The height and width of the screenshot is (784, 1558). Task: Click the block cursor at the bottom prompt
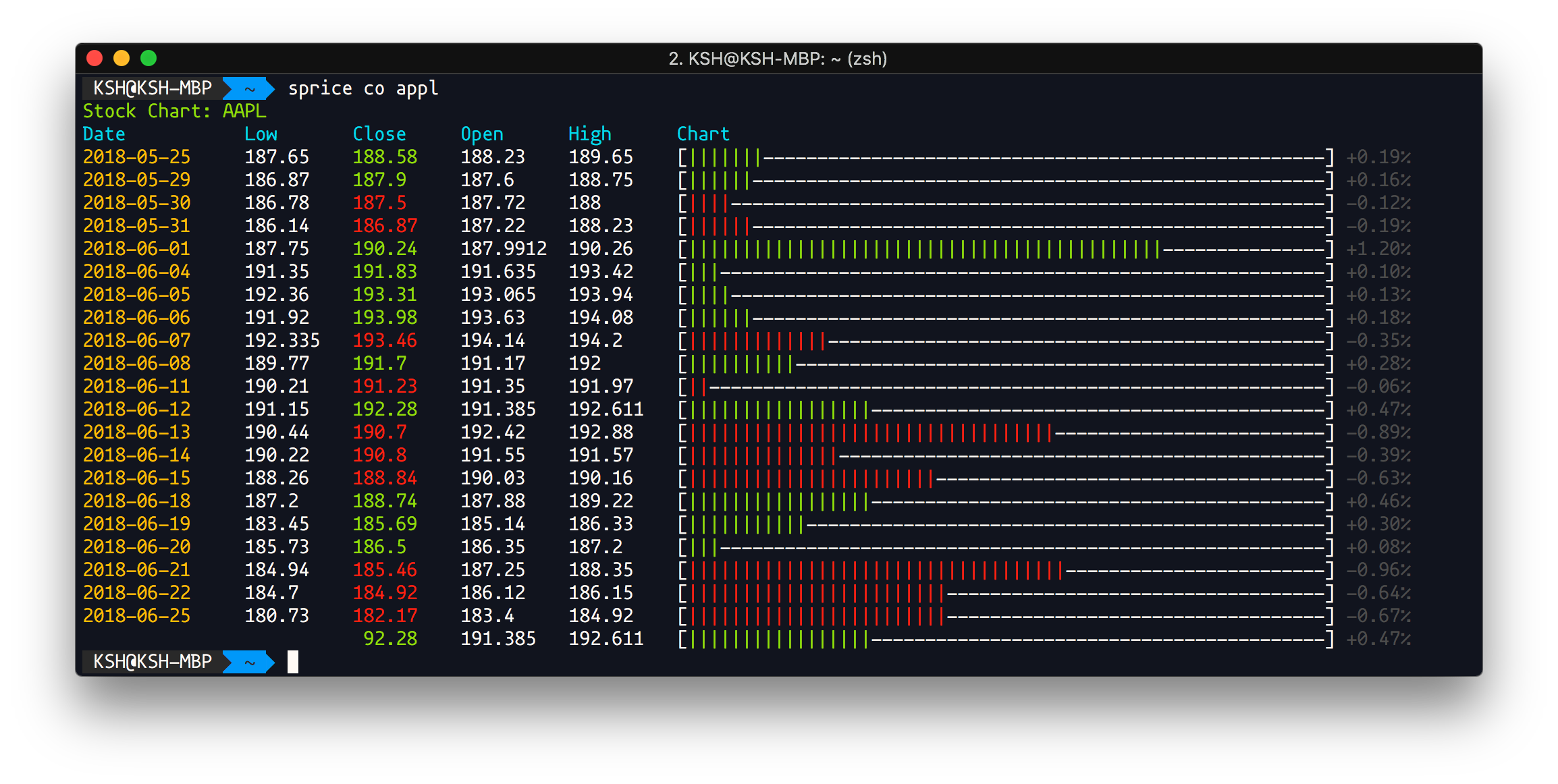point(293,662)
